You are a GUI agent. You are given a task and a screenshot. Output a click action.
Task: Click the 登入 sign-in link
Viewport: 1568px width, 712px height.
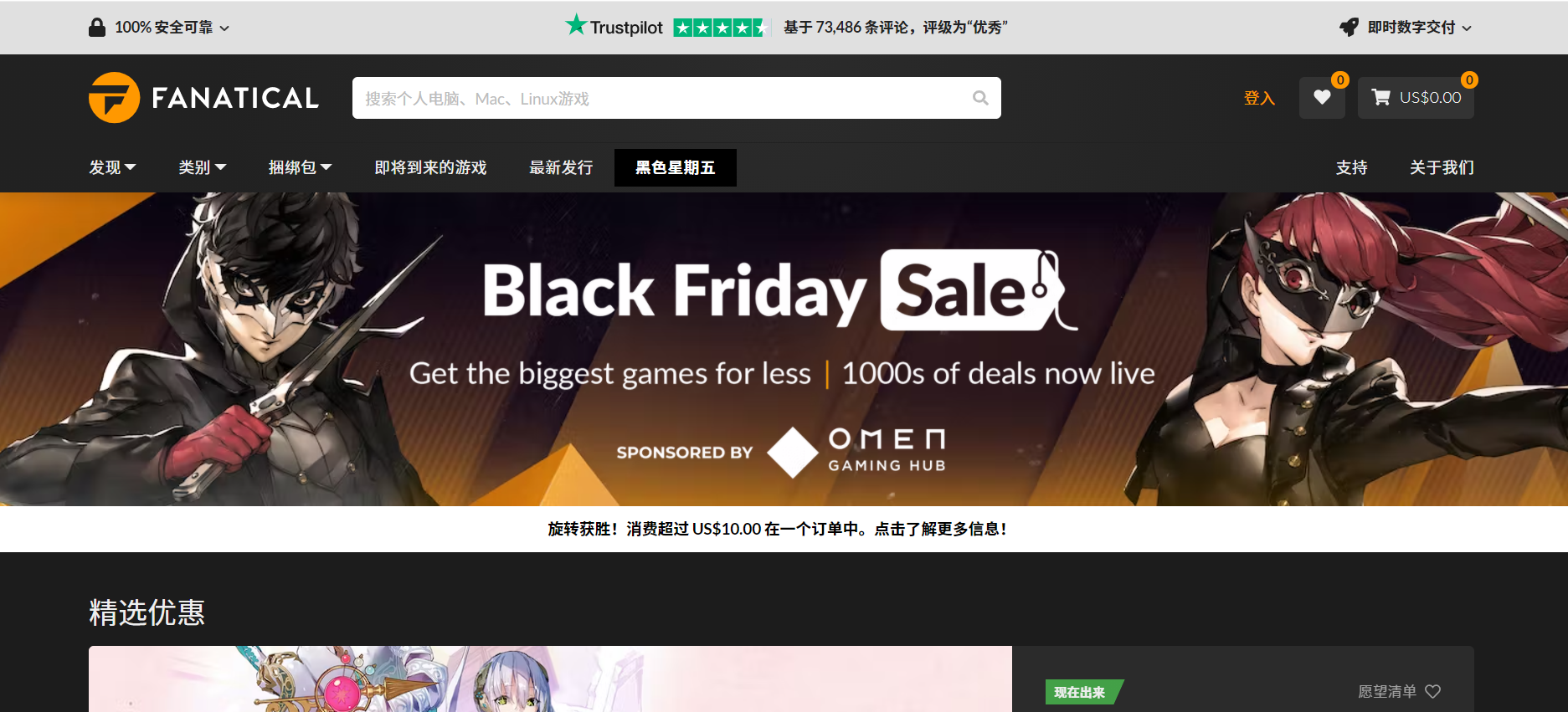click(x=1259, y=98)
